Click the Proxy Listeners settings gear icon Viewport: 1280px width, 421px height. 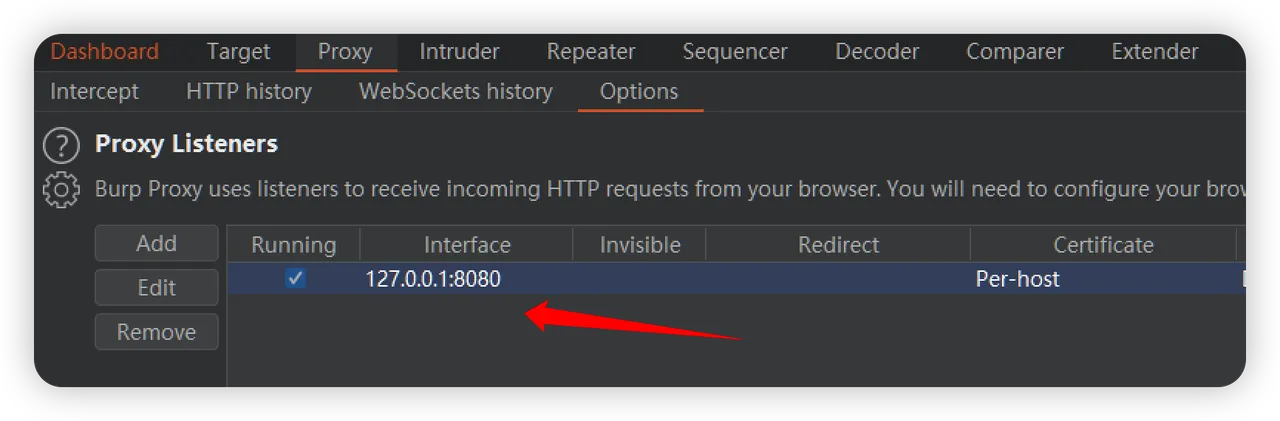pos(61,189)
